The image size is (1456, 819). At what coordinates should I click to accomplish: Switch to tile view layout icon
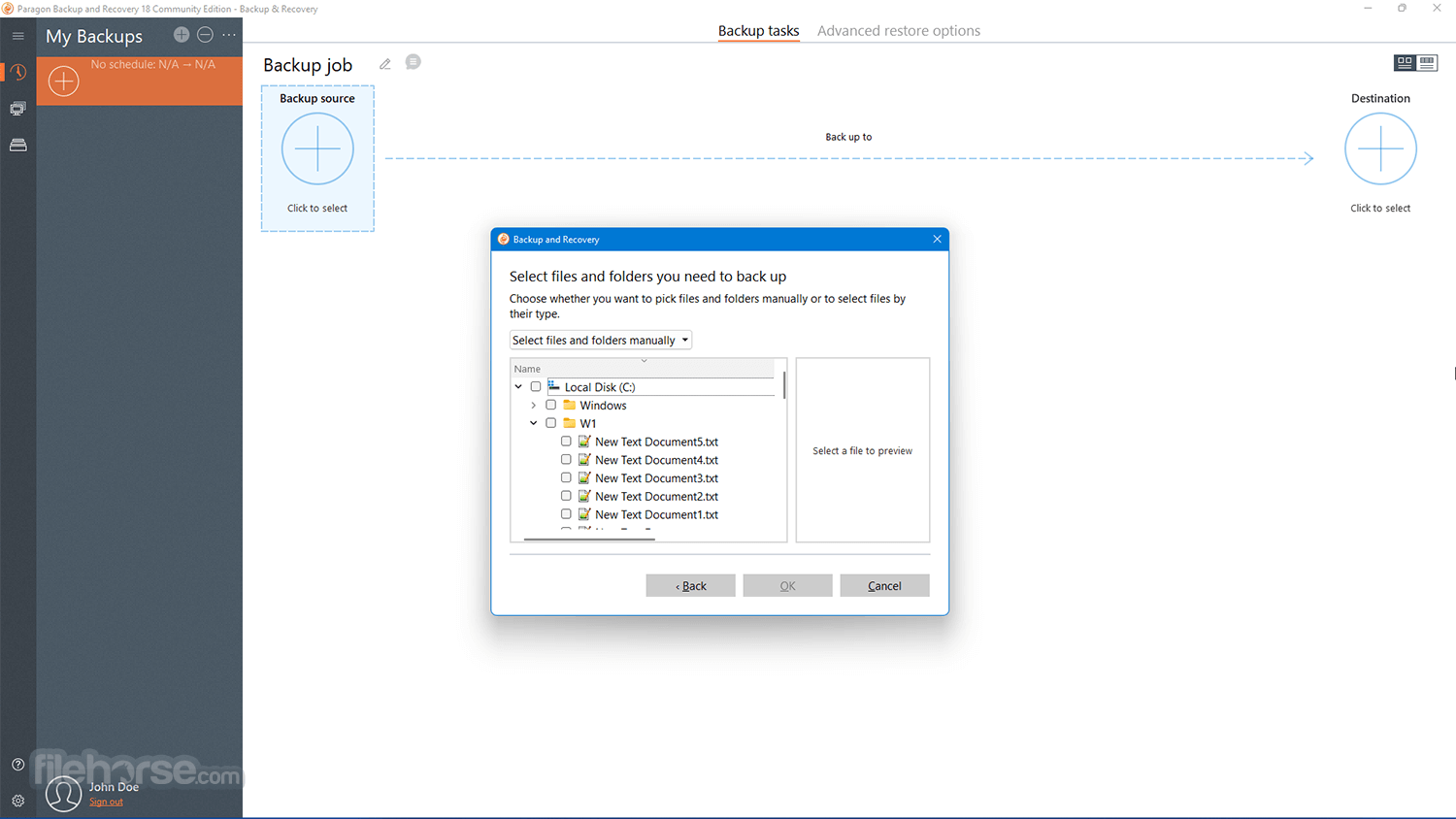click(1405, 62)
